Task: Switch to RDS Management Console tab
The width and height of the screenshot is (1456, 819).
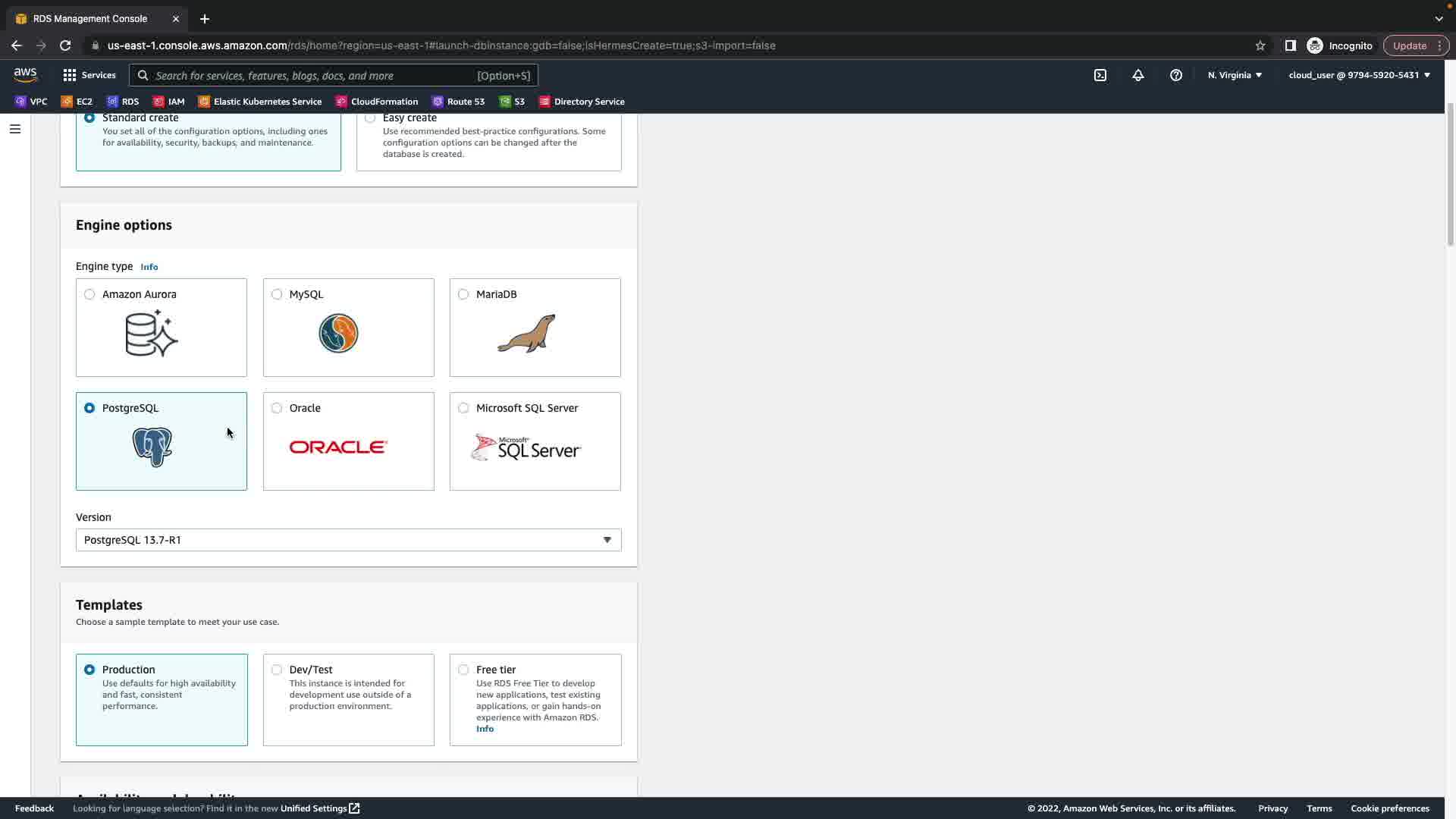Action: point(90,18)
